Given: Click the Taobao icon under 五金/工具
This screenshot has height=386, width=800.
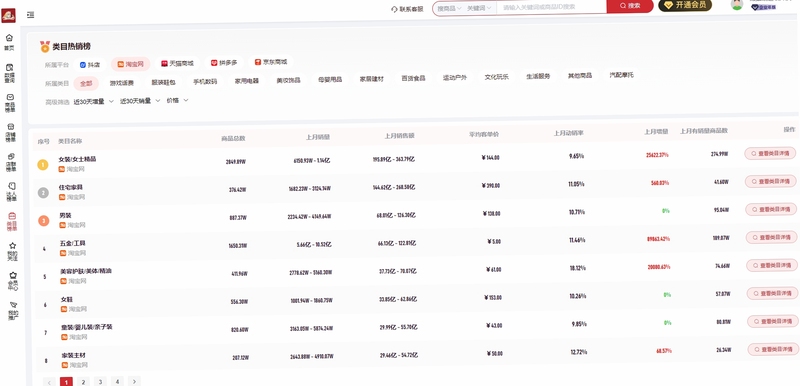Looking at the screenshot, I should (63, 253).
